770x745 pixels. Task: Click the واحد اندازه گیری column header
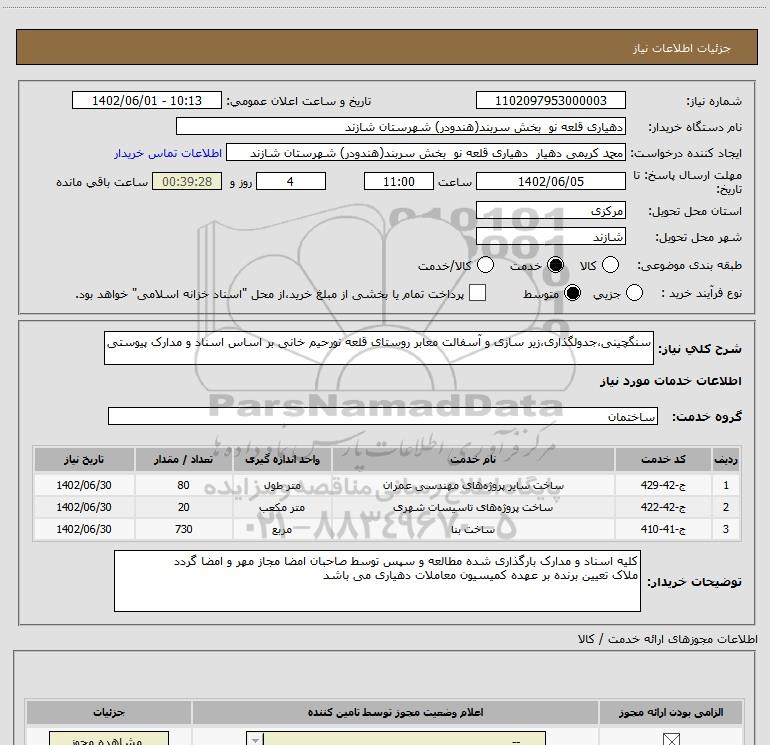point(282,460)
